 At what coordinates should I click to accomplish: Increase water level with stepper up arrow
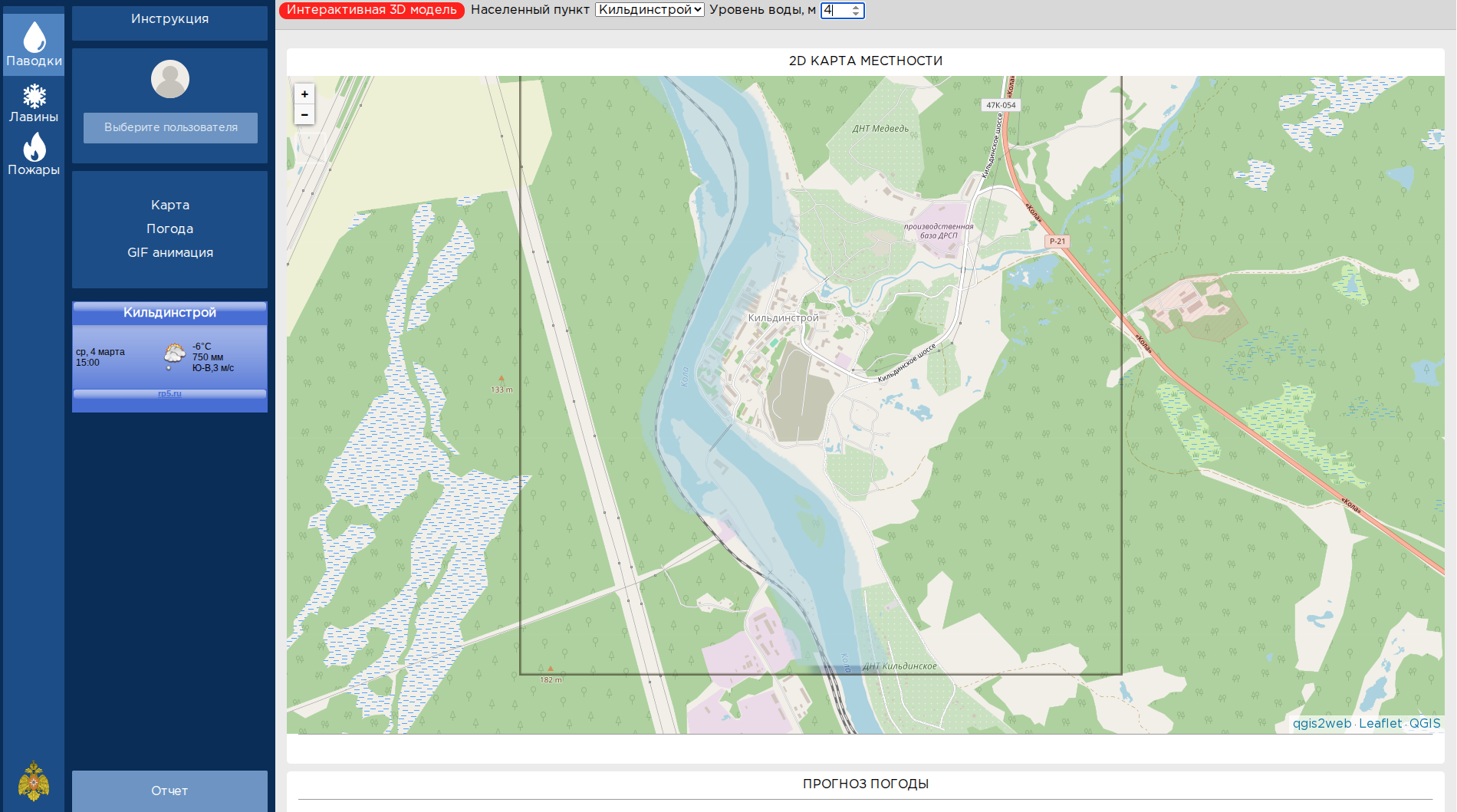856,7
